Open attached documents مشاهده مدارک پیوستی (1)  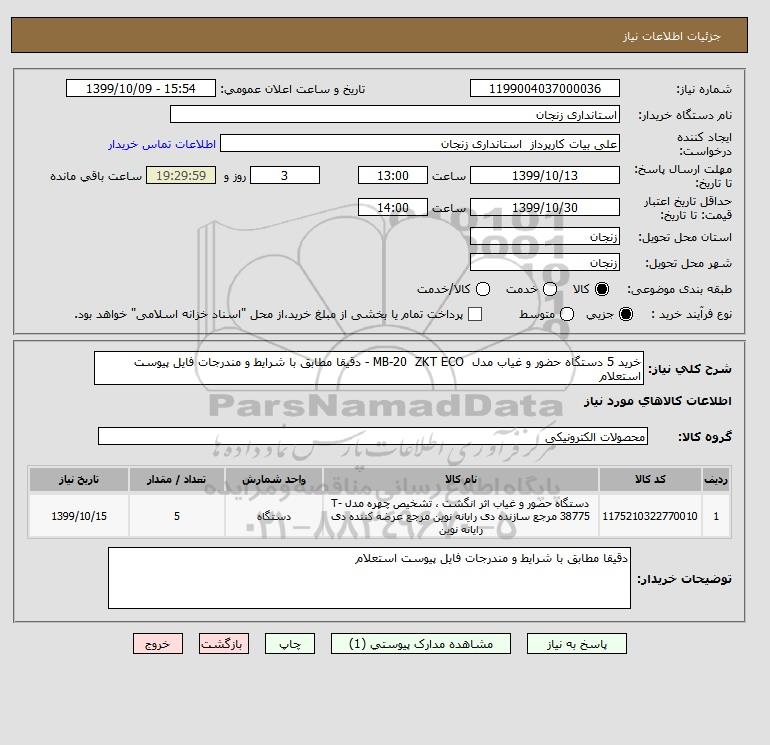[x=421, y=644]
